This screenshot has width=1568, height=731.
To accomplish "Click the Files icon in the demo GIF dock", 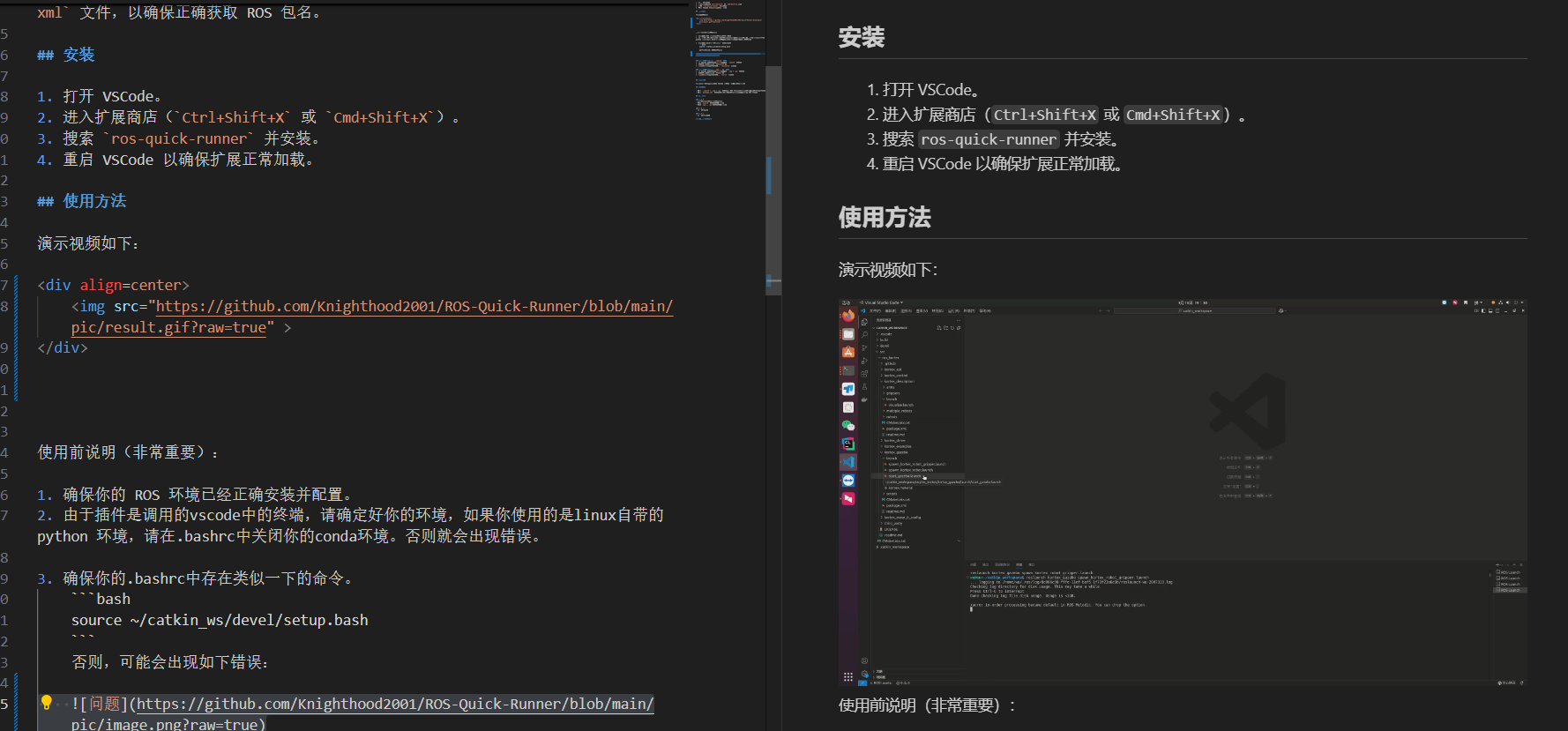I will click(847, 334).
